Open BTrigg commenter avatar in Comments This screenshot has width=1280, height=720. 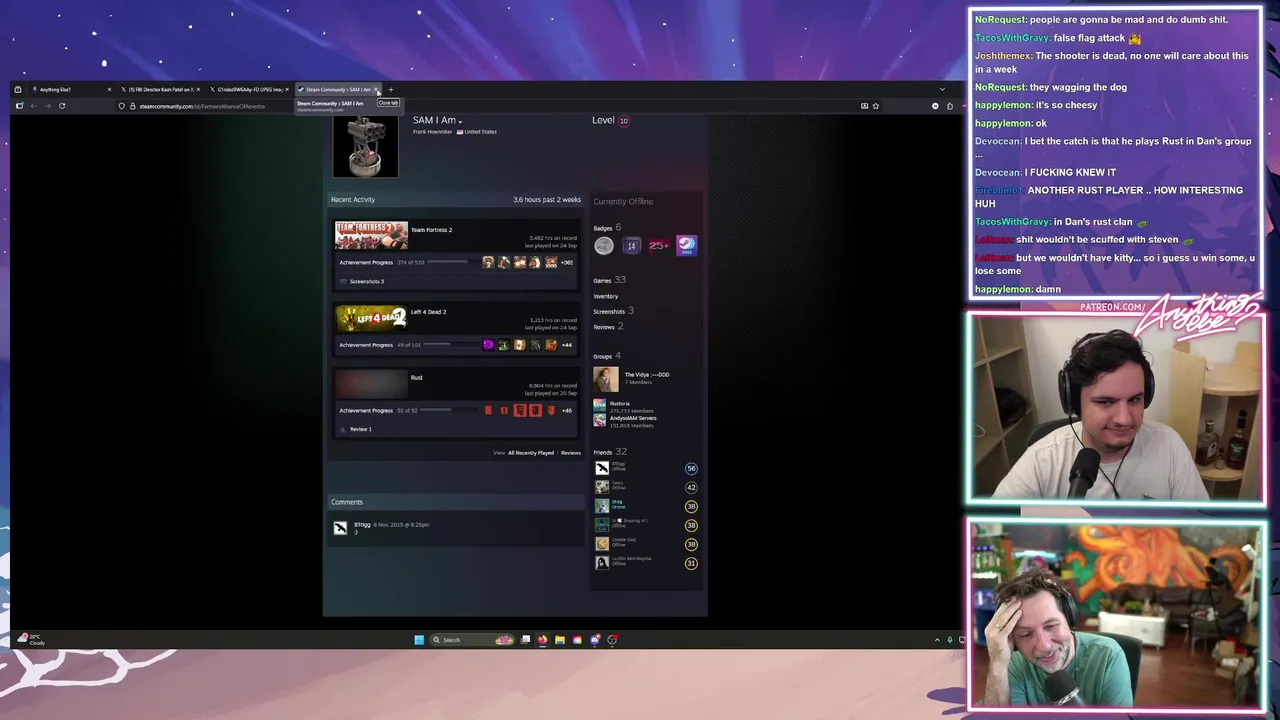tap(340, 528)
